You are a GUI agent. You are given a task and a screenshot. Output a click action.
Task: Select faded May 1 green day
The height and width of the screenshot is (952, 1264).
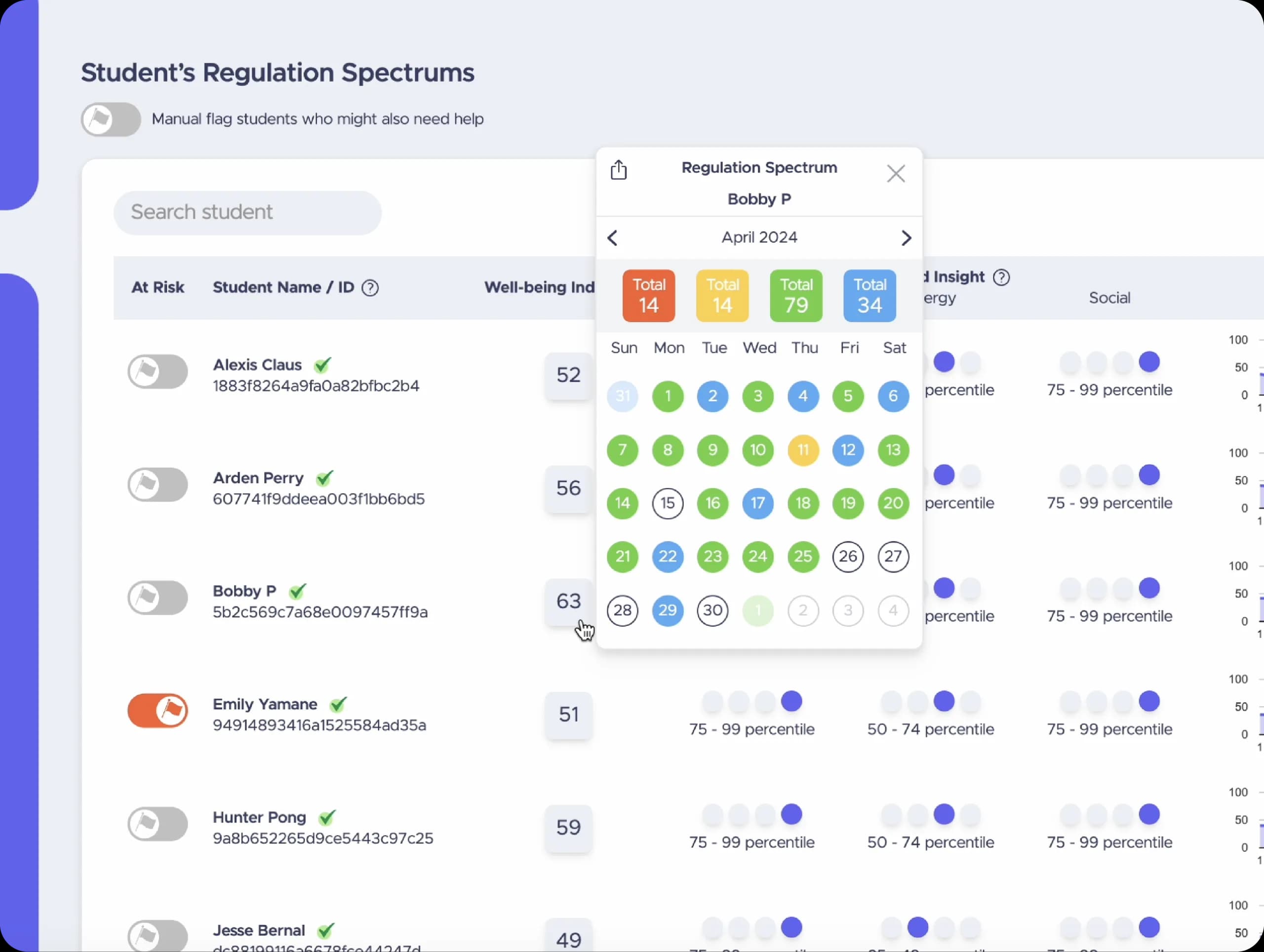pos(758,610)
